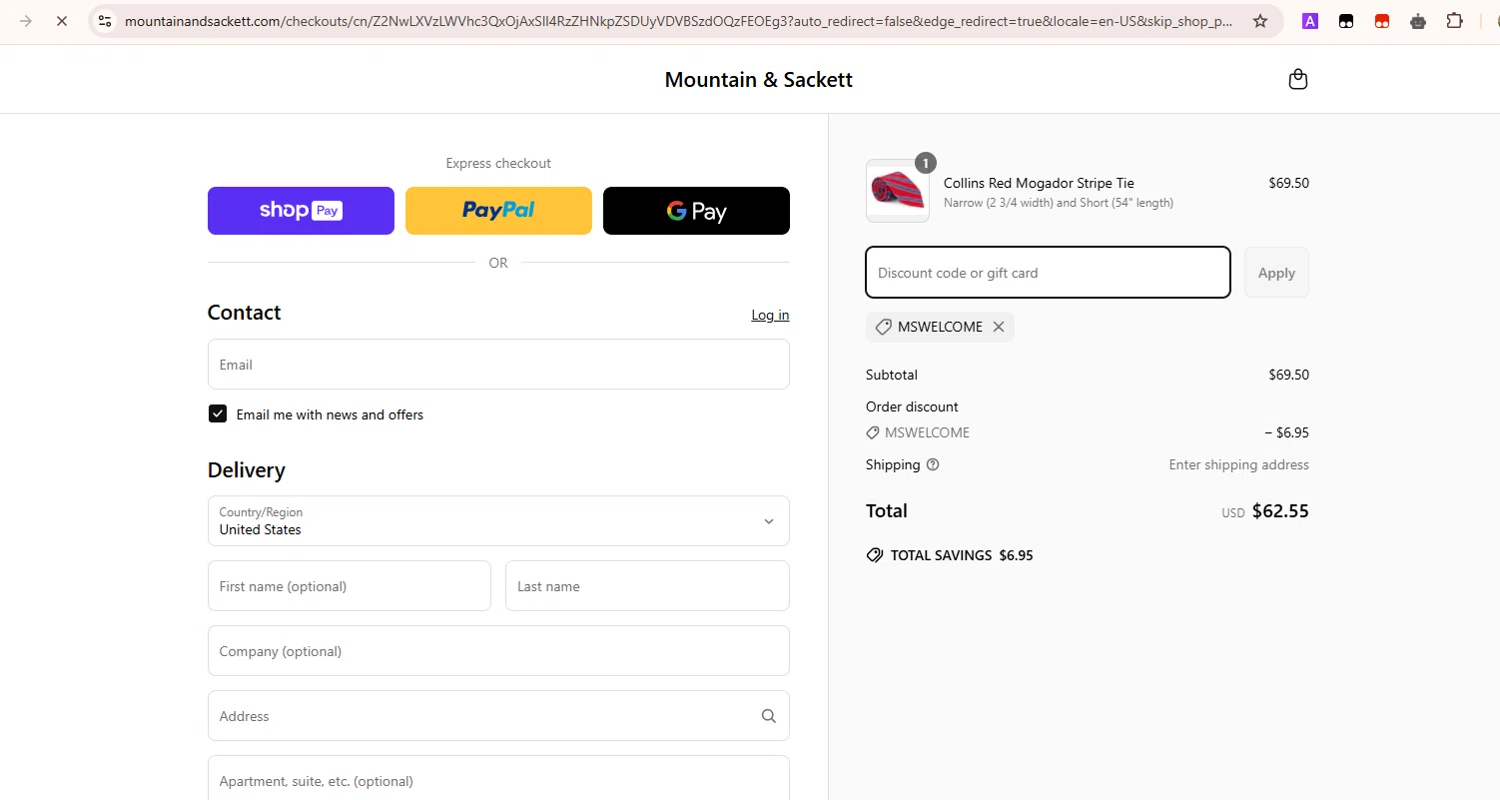
Task: Click the Enter shipping address text
Action: tap(1239, 465)
